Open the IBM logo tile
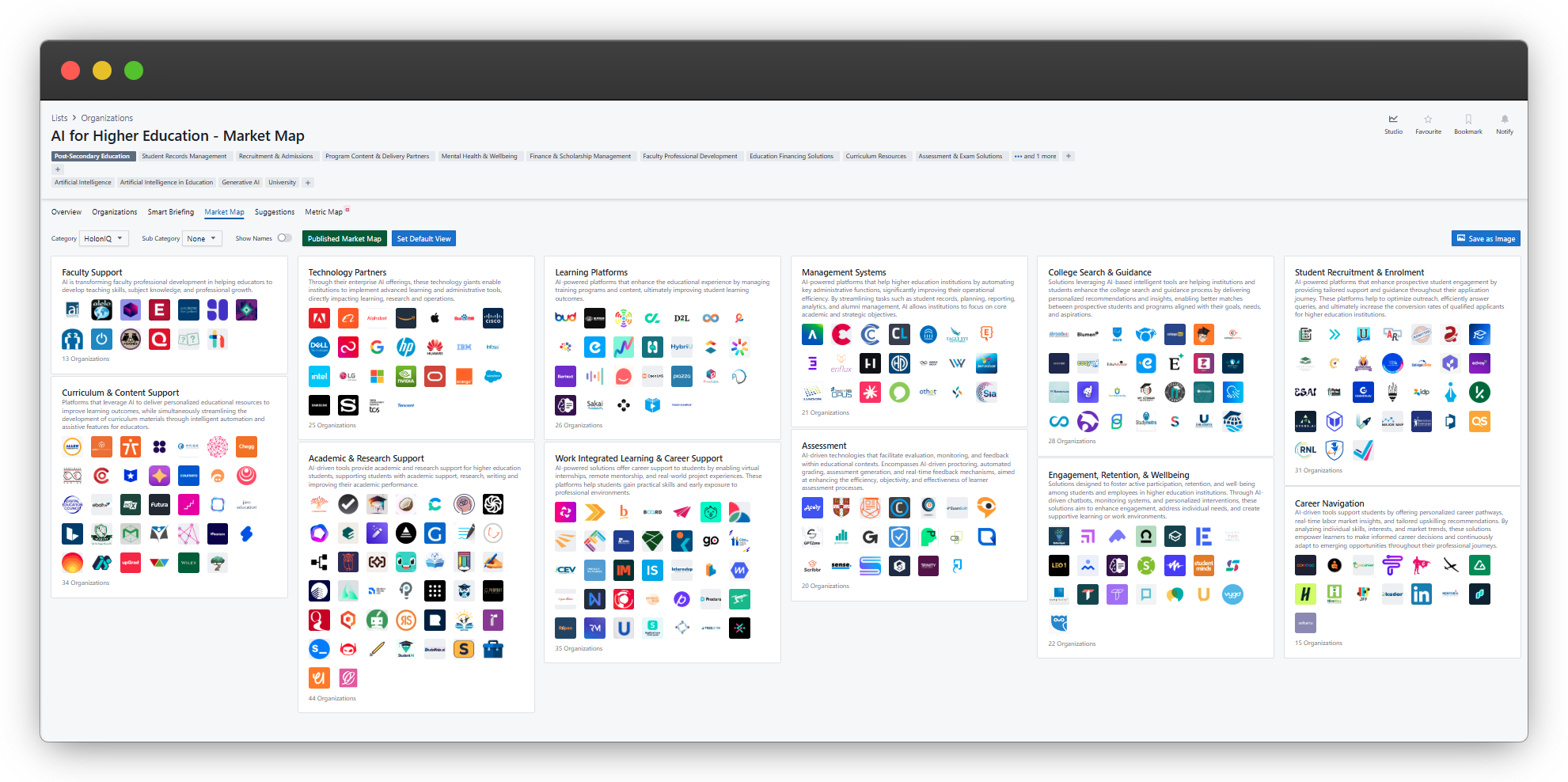Screen dimensions: 1568x782 (464, 347)
